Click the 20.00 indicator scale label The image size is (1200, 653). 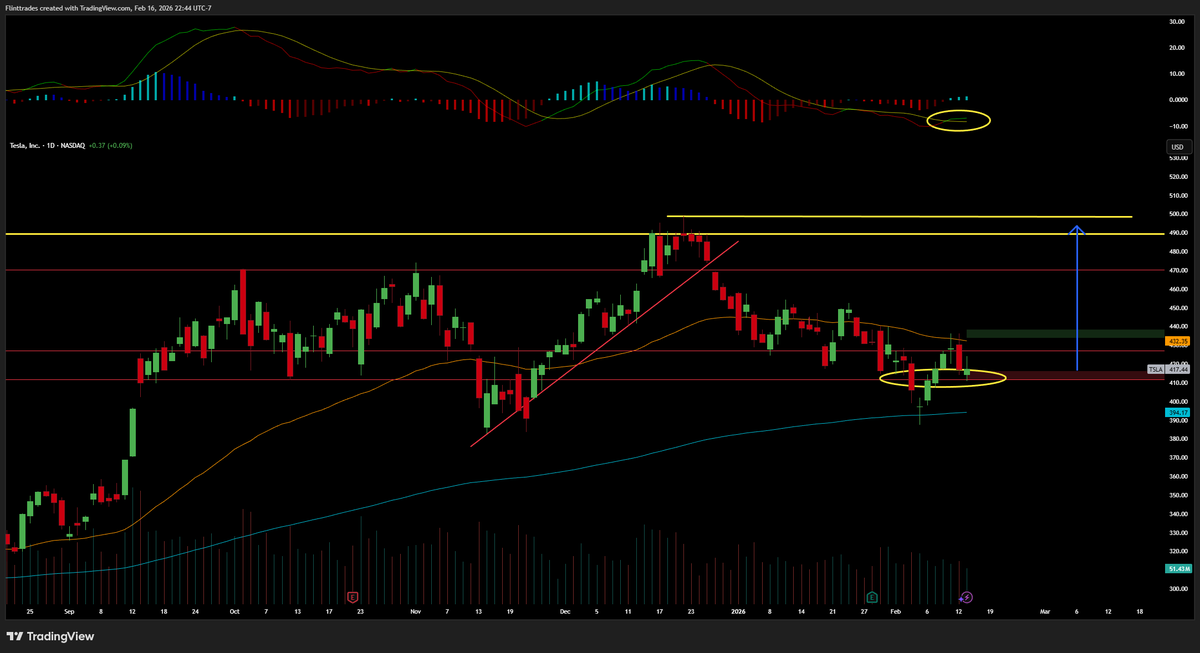click(x=1178, y=47)
